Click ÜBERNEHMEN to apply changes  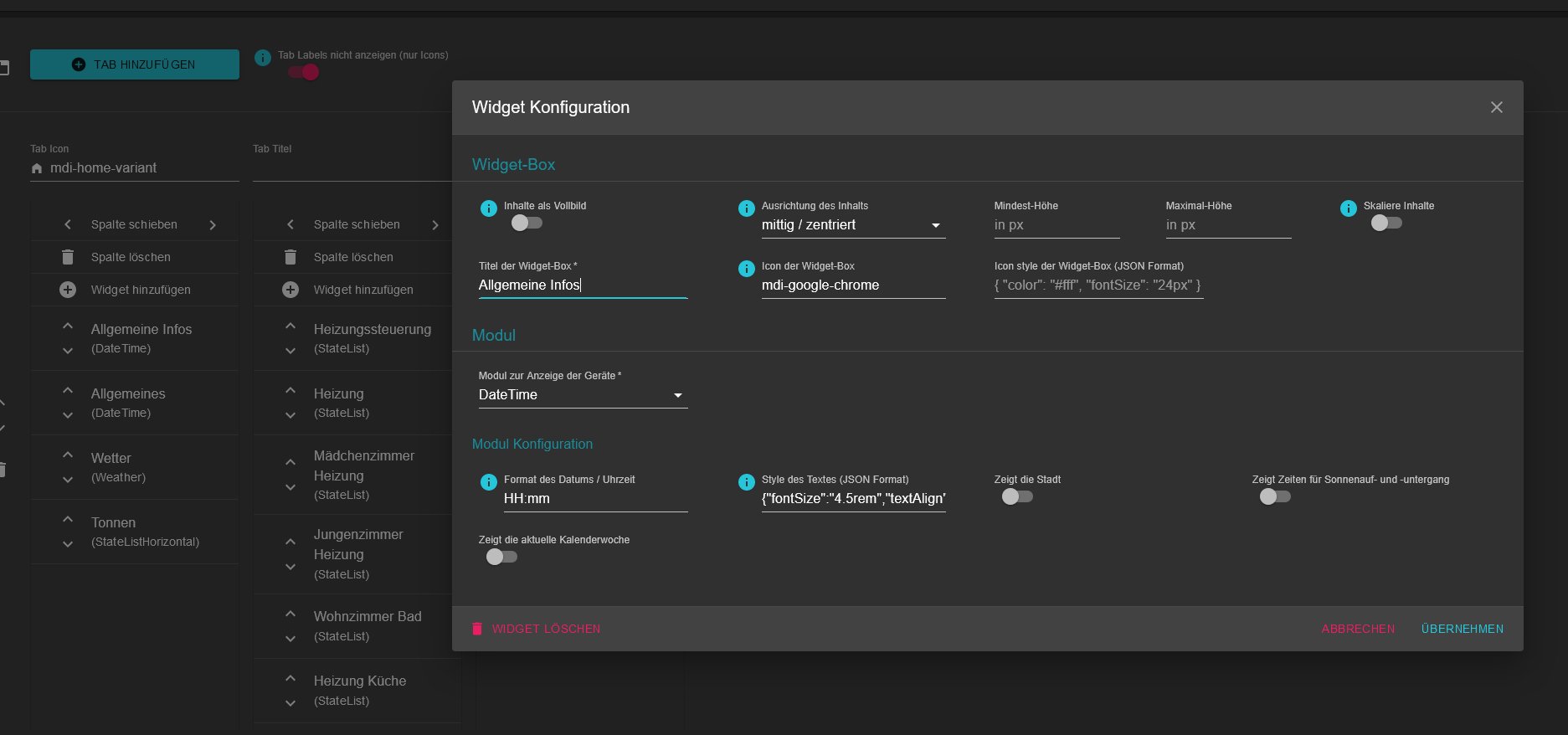click(1462, 629)
